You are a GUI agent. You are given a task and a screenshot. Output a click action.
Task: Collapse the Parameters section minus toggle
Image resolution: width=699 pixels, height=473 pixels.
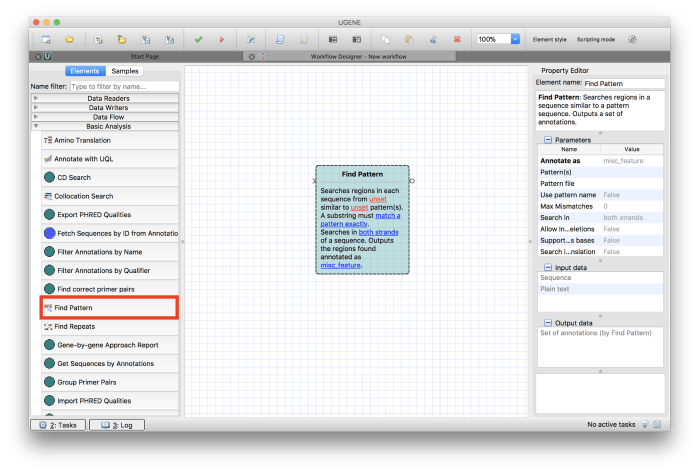click(547, 141)
